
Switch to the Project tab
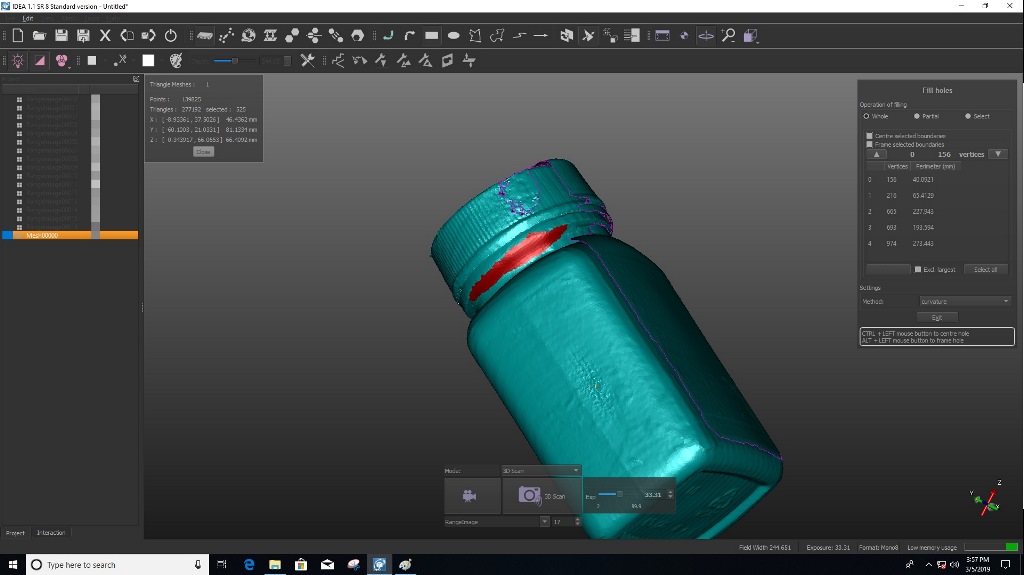(x=15, y=533)
